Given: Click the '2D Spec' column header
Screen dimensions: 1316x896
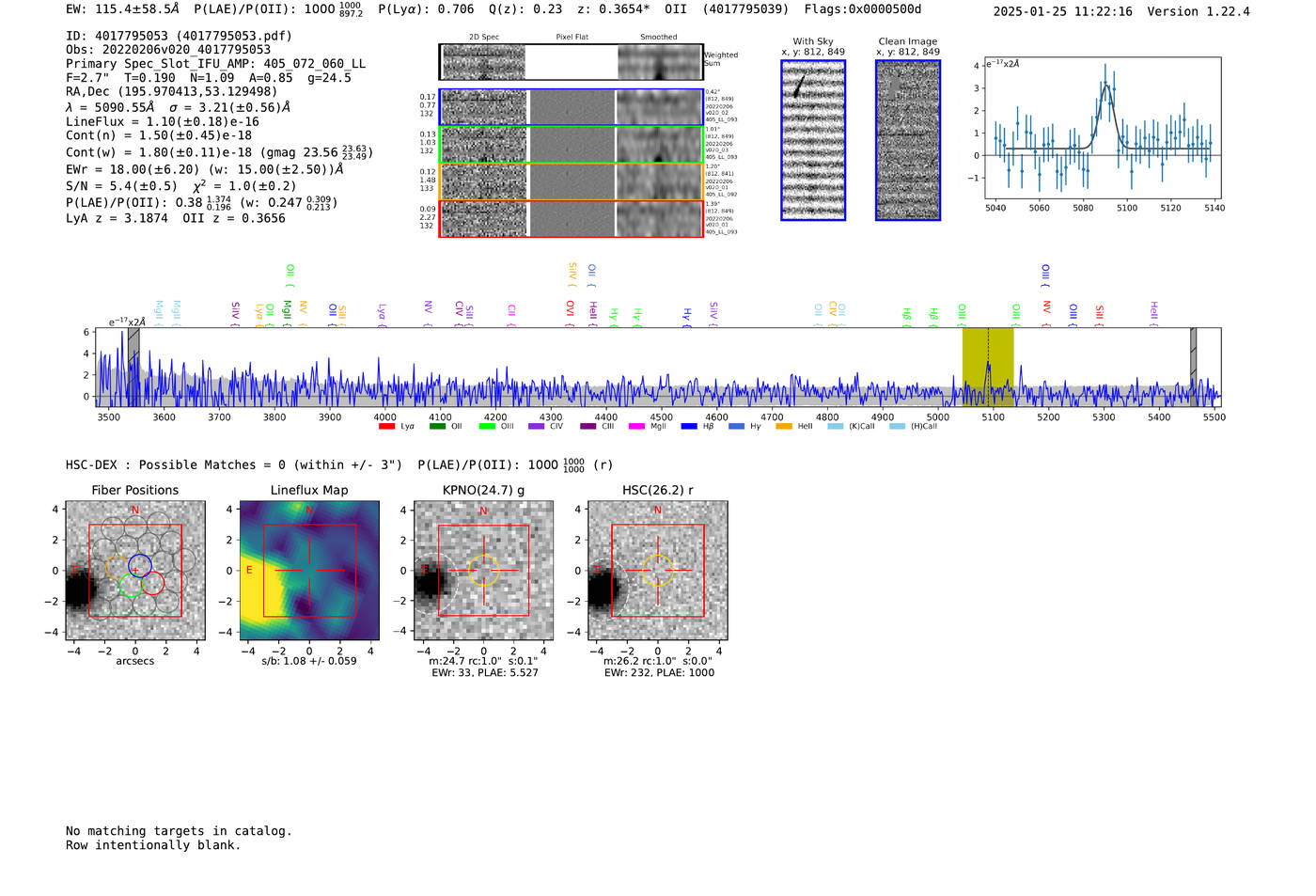Looking at the screenshot, I should [484, 38].
